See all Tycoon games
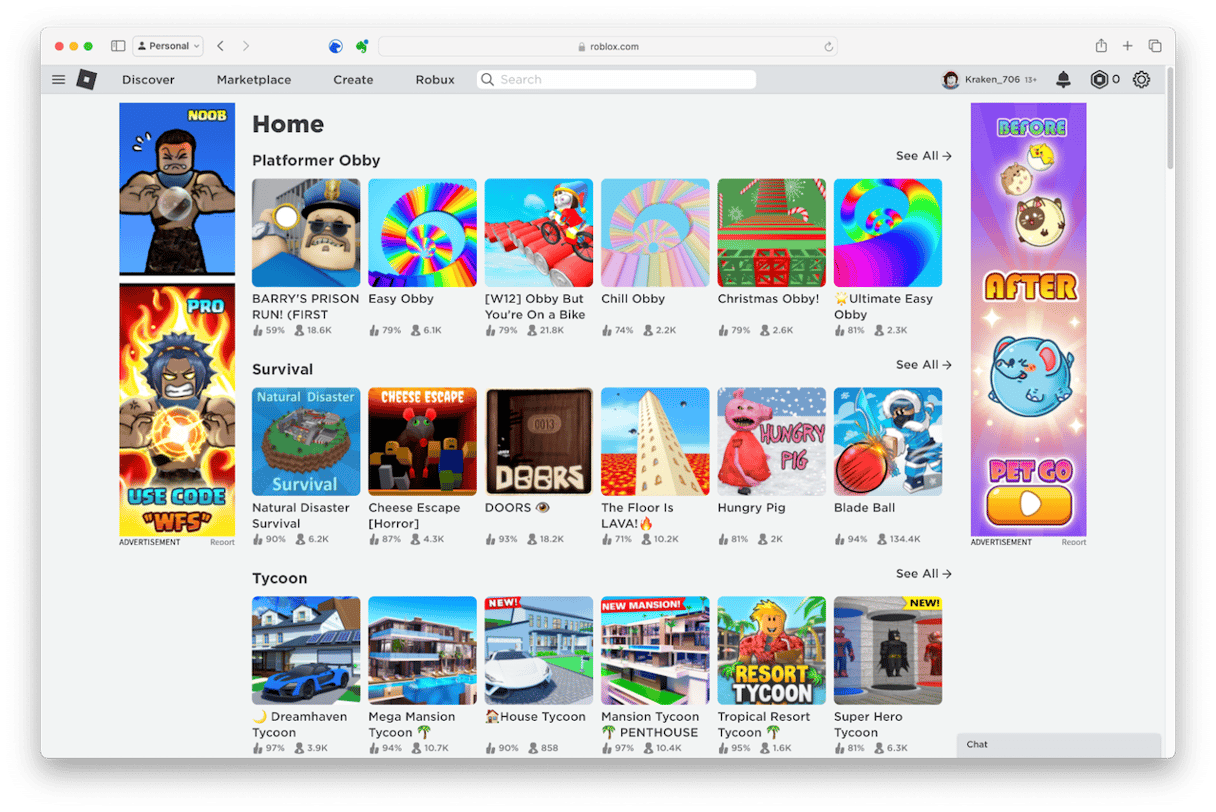Image resolution: width=1216 pixels, height=812 pixels. pos(924,574)
